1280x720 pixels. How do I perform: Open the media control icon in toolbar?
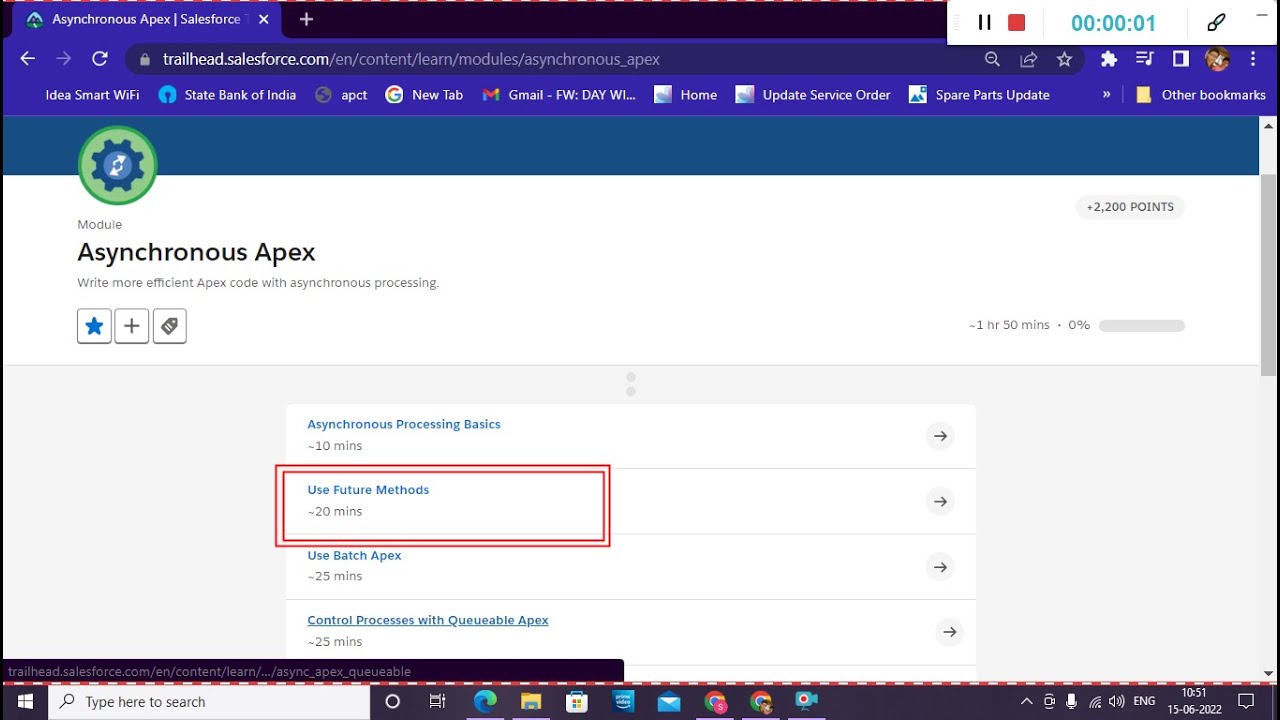point(1145,59)
